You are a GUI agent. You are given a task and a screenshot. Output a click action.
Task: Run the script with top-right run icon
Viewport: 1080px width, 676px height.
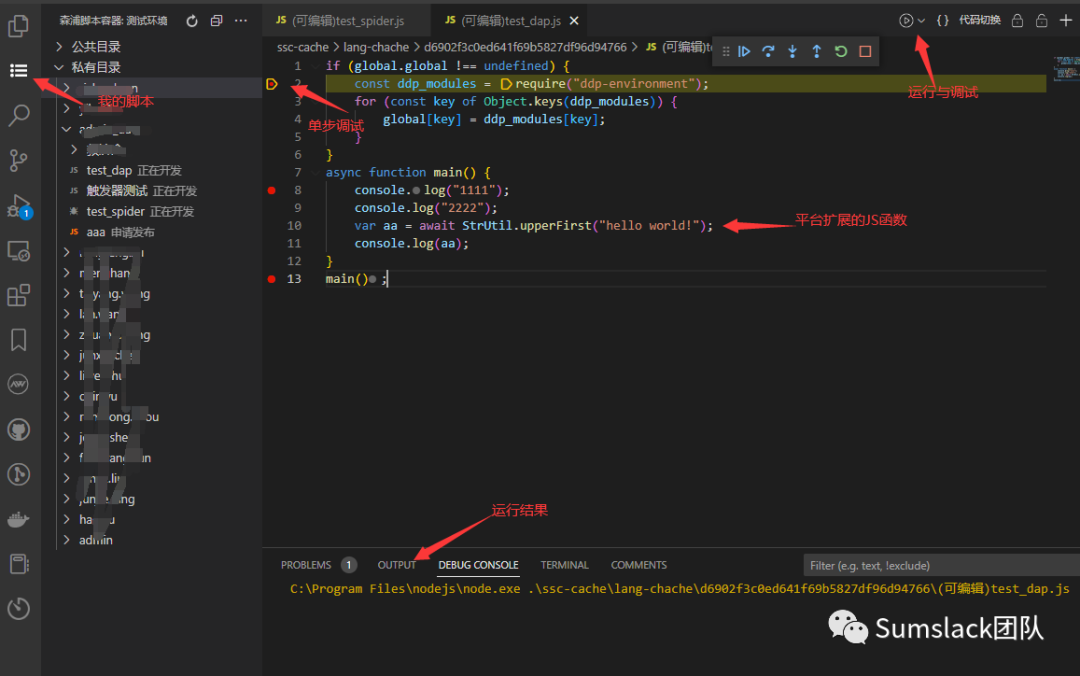pyautogui.click(x=906, y=21)
